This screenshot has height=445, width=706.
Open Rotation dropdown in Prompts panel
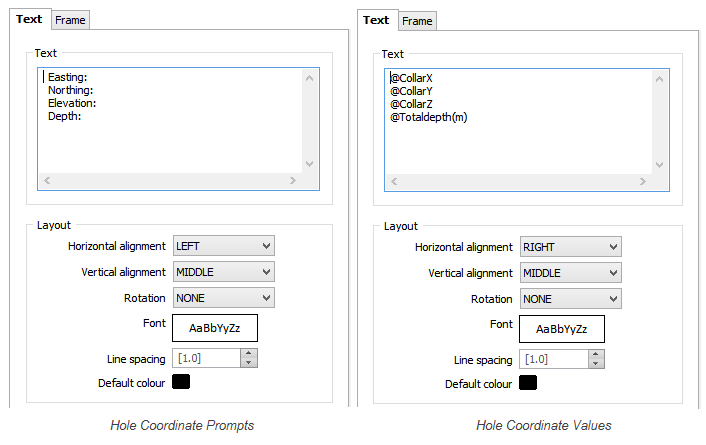coord(224,298)
